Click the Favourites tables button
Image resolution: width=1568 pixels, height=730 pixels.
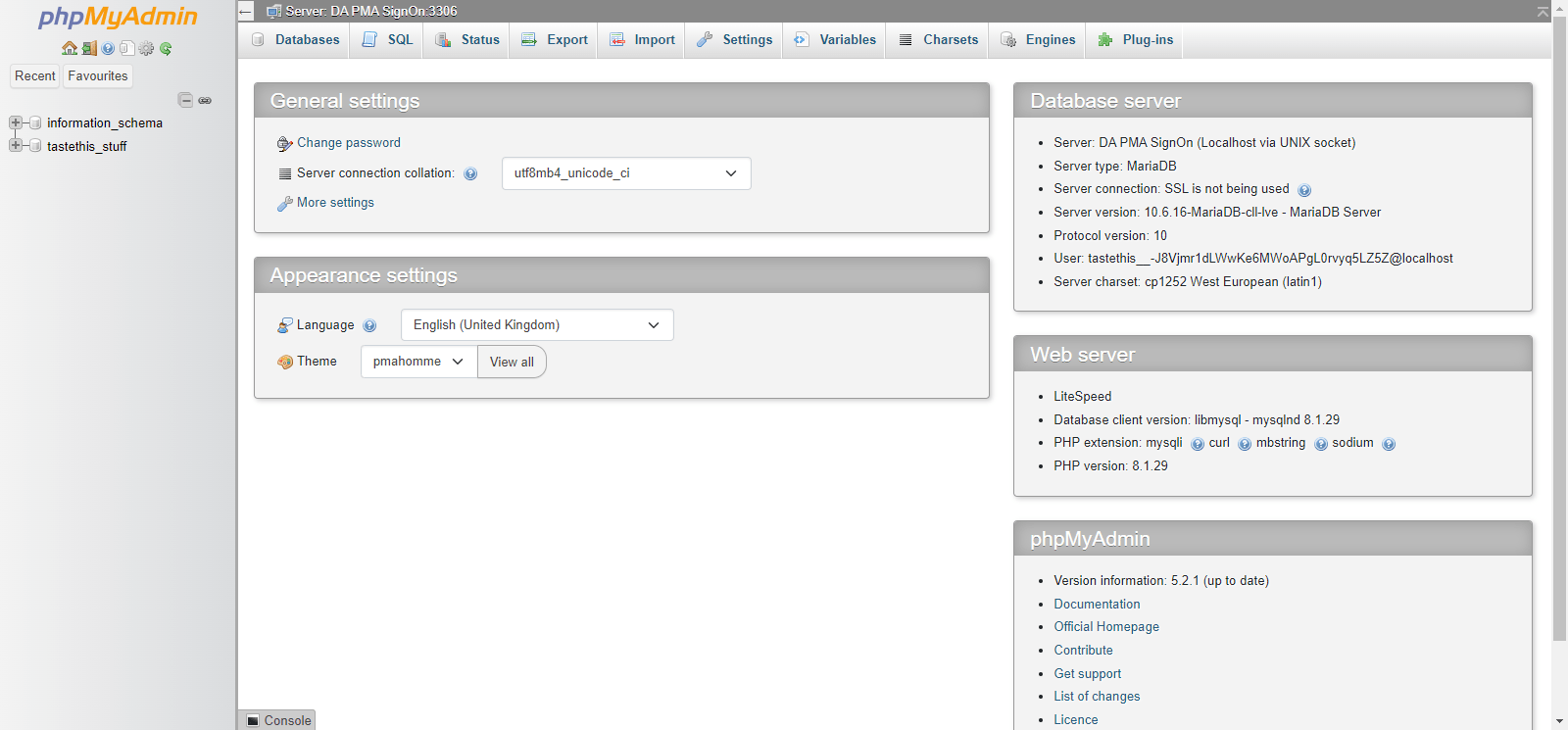point(98,76)
